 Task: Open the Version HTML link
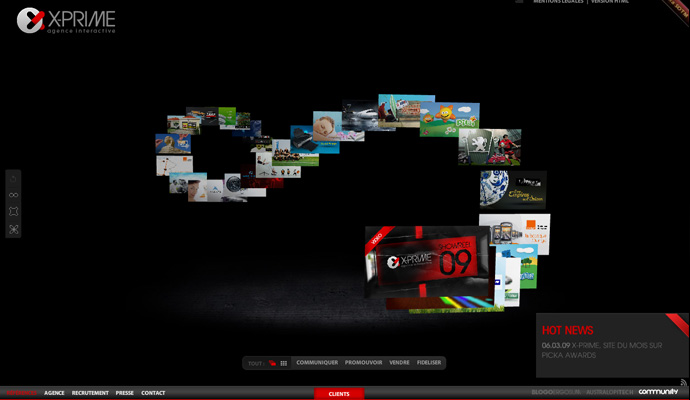[x=609, y=2]
